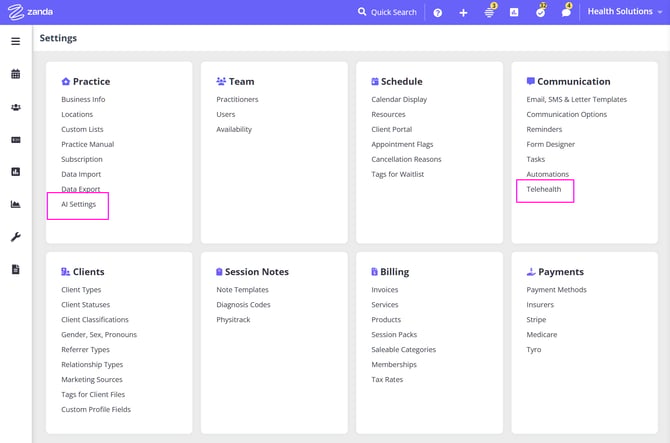Open the calendar from the sidebar

click(x=15, y=74)
